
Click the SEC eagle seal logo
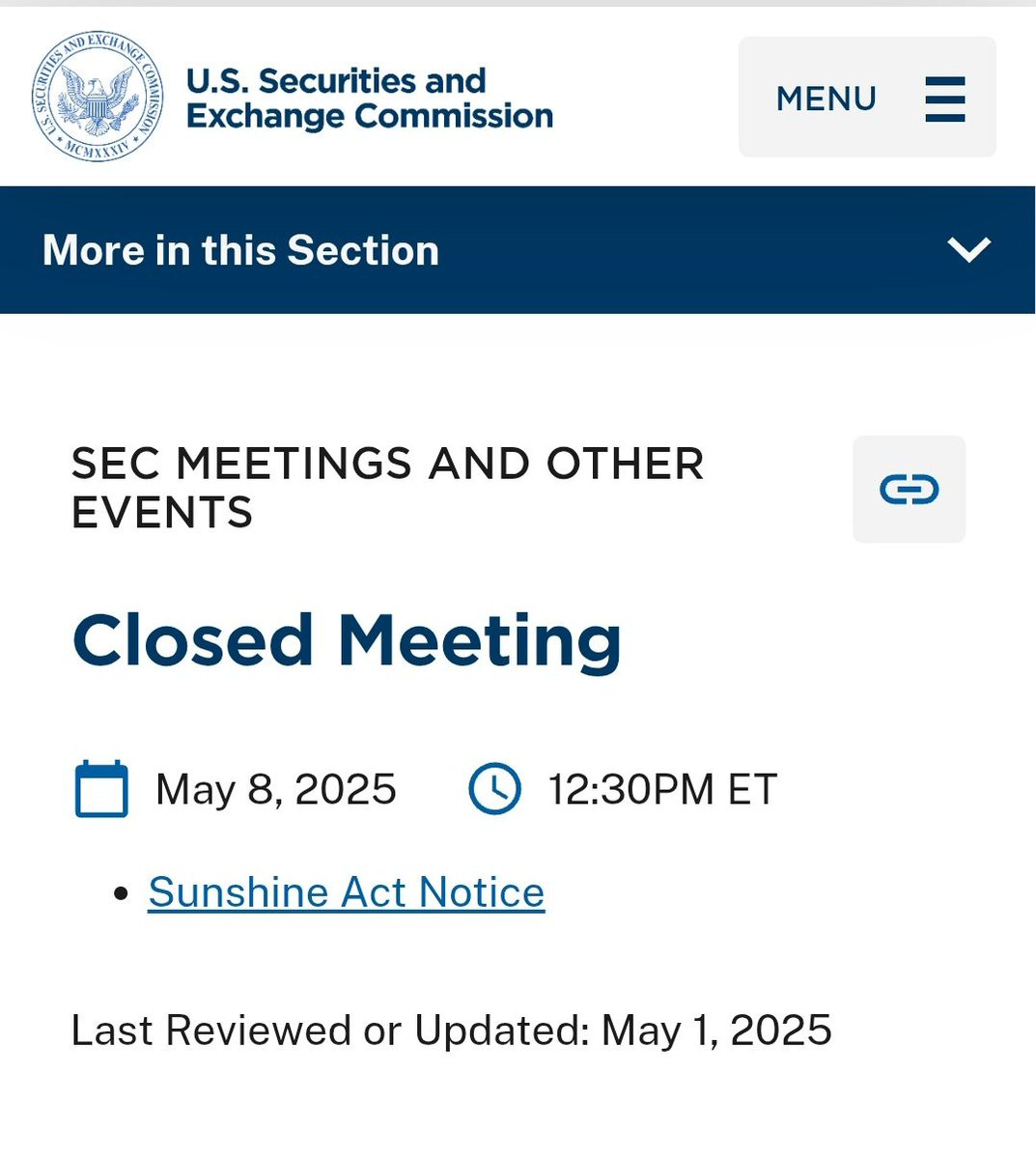pos(97,96)
